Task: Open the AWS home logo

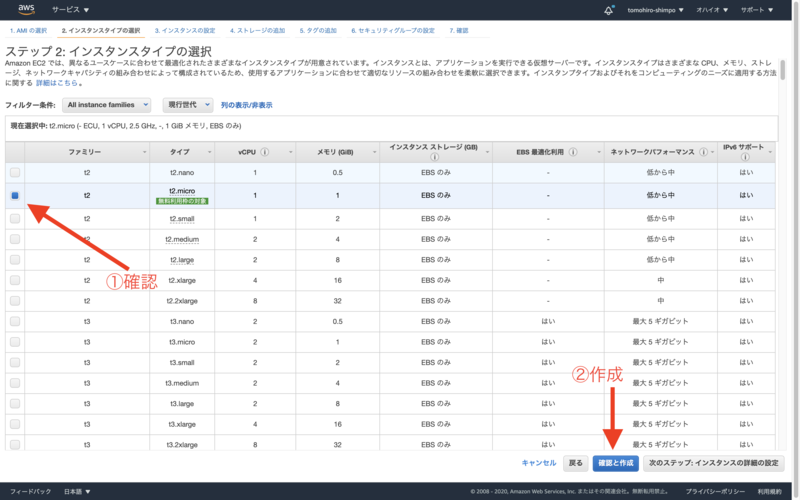Action: [26, 9]
